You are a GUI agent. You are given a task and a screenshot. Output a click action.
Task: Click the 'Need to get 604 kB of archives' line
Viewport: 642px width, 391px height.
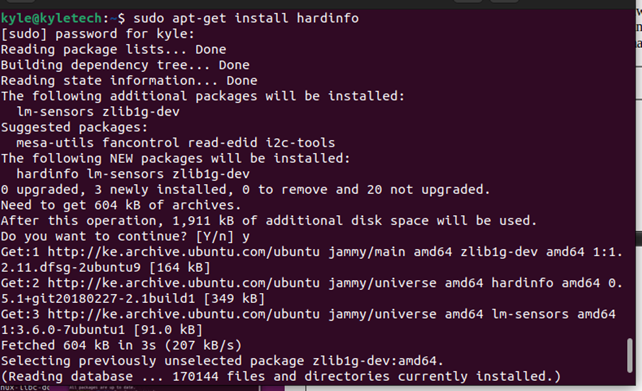point(121,205)
